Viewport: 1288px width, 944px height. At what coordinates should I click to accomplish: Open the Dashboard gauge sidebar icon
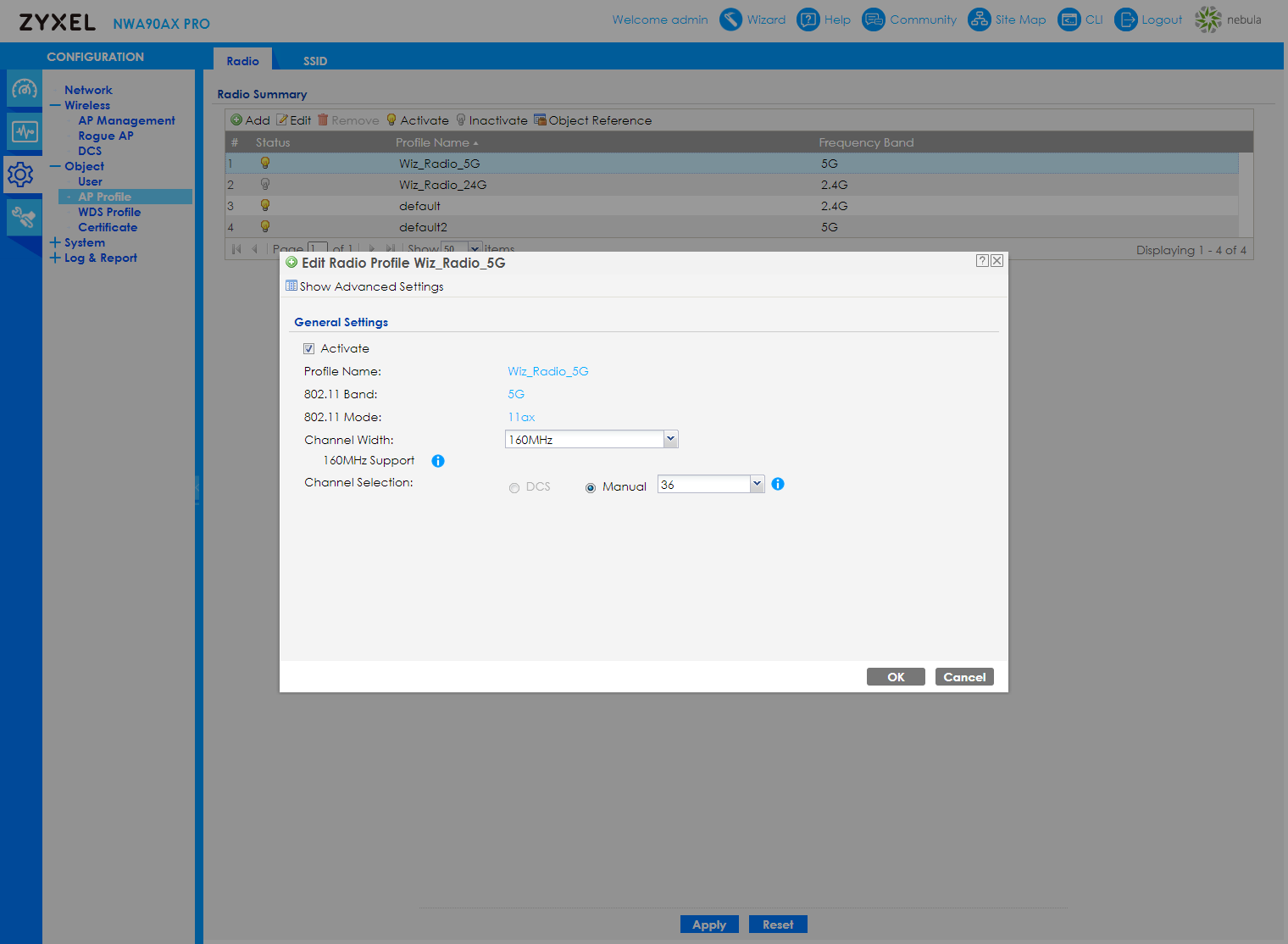(x=24, y=89)
